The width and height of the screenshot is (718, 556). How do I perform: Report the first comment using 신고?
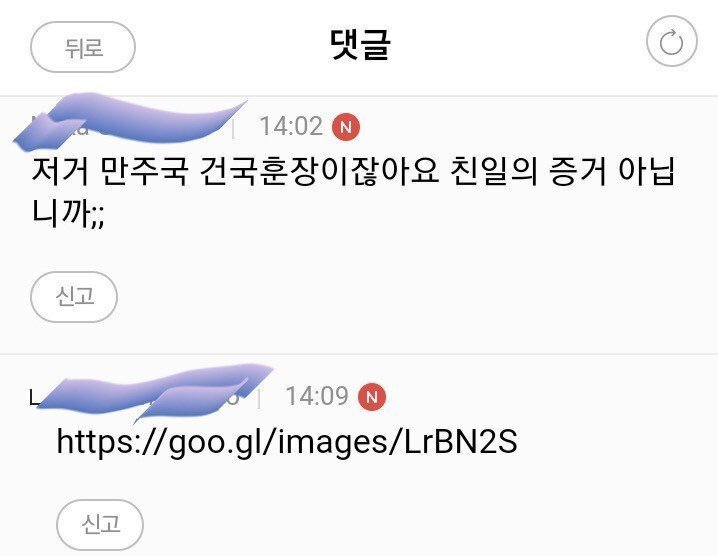[74, 297]
